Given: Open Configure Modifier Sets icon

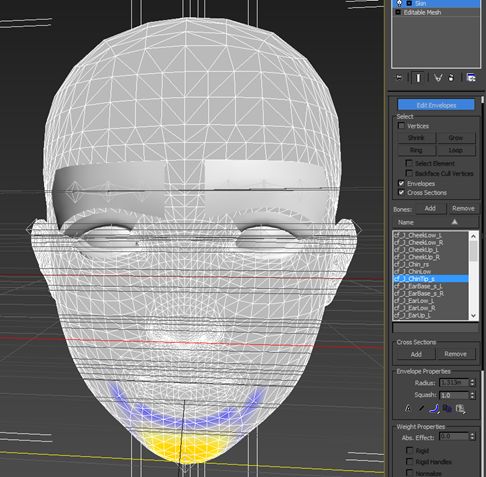Looking at the screenshot, I should [471, 78].
